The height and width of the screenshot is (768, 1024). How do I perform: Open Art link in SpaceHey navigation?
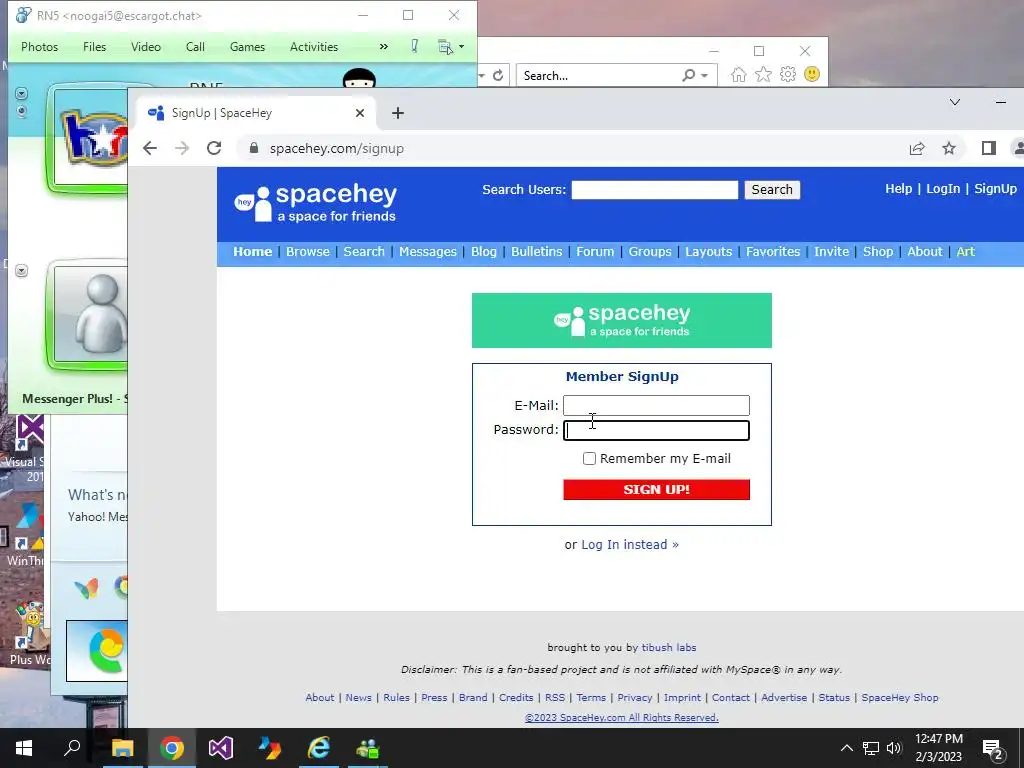tap(965, 251)
